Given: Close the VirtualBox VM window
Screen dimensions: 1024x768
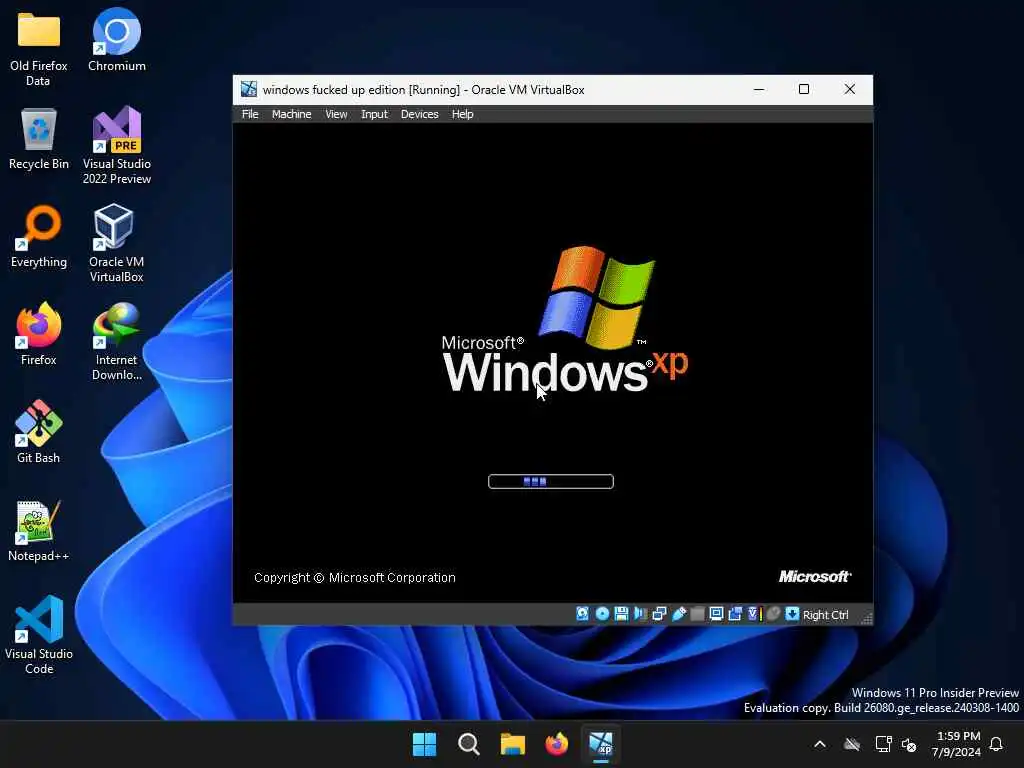Looking at the screenshot, I should pos(850,89).
